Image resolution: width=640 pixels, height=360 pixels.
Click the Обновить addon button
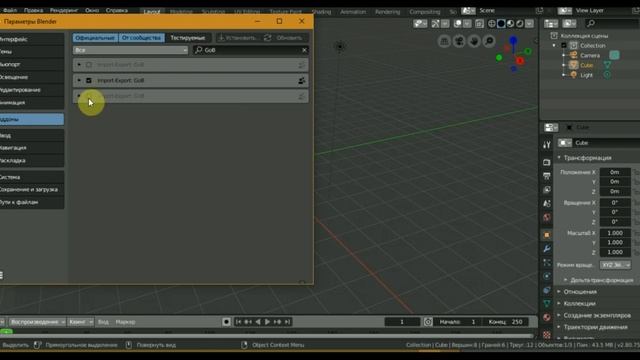tap(285, 38)
